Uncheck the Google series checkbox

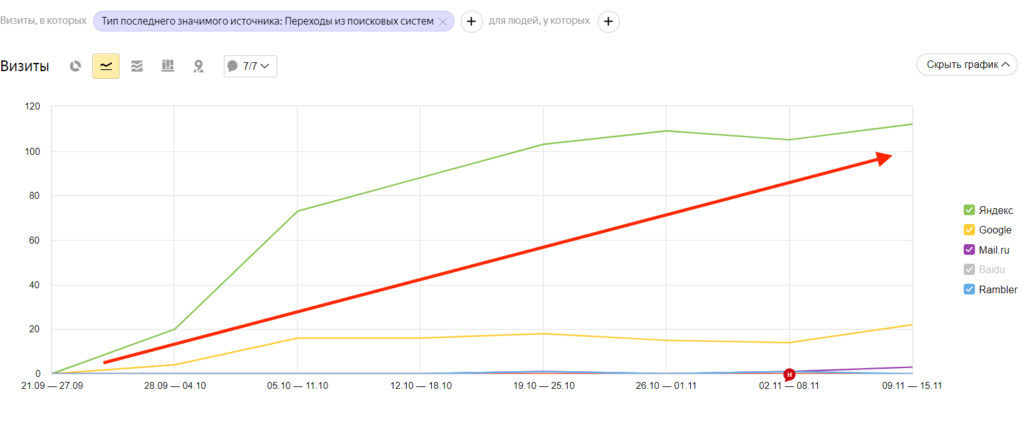(970, 230)
